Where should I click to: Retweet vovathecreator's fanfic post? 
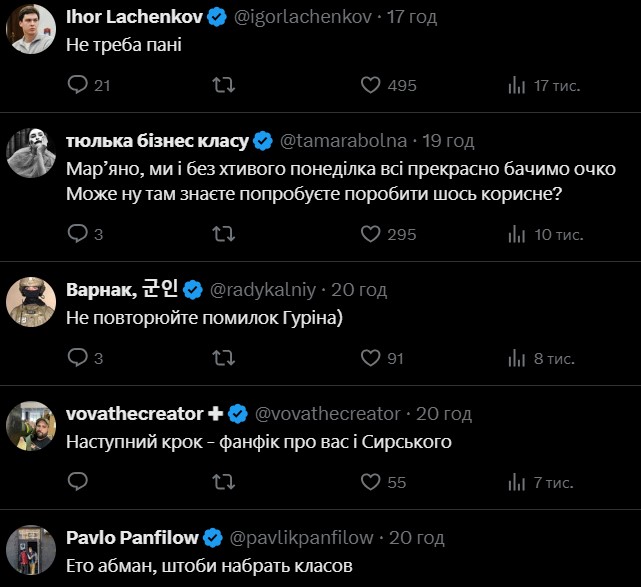(224, 481)
